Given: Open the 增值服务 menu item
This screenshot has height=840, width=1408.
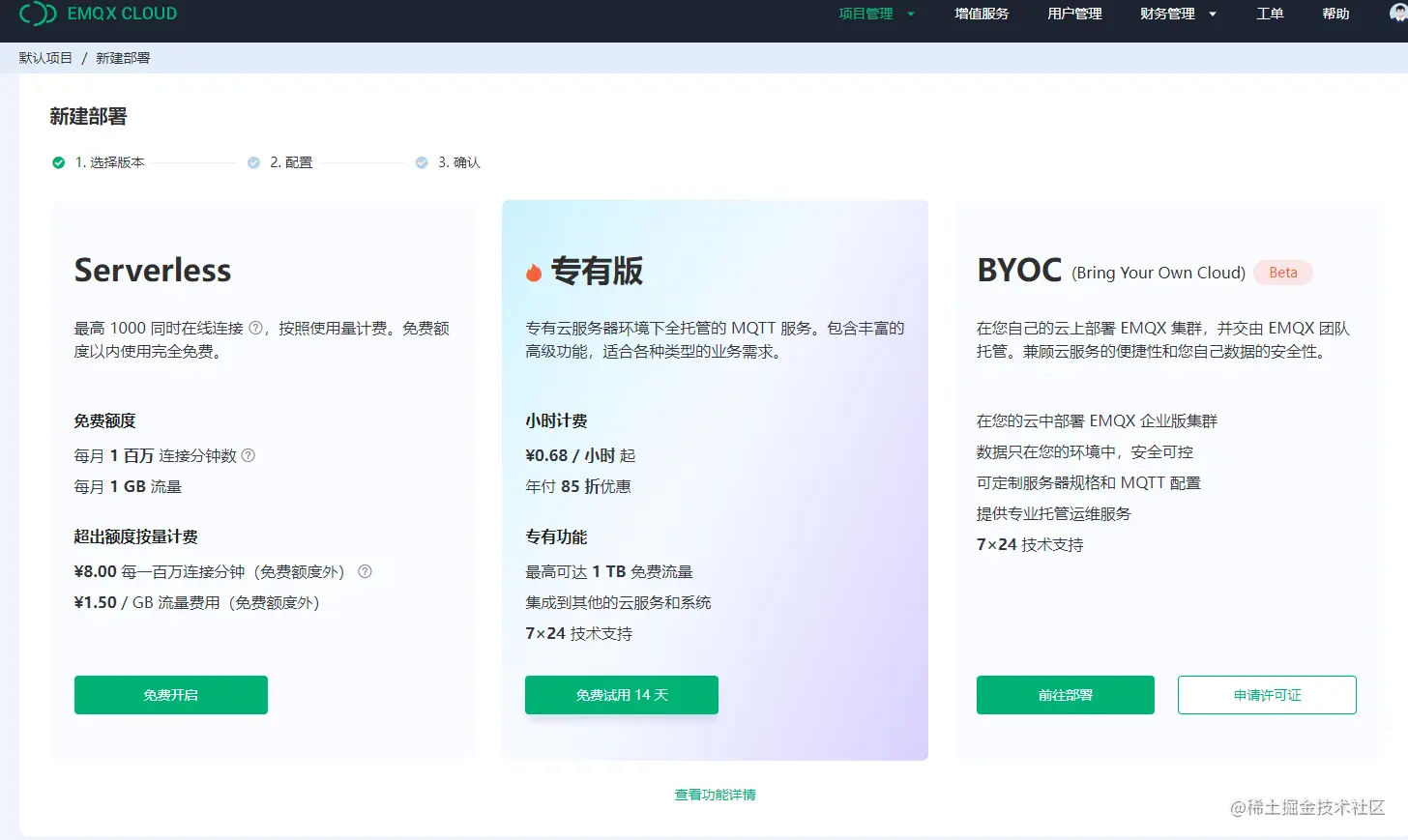Looking at the screenshot, I should click(982, 14).
